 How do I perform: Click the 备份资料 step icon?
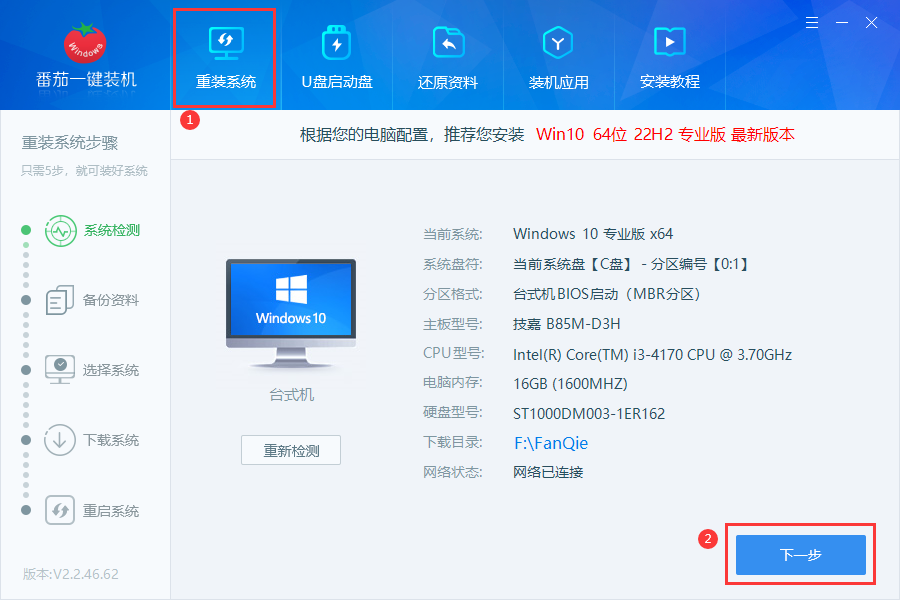pyautogui.click(x=60, y=300)
